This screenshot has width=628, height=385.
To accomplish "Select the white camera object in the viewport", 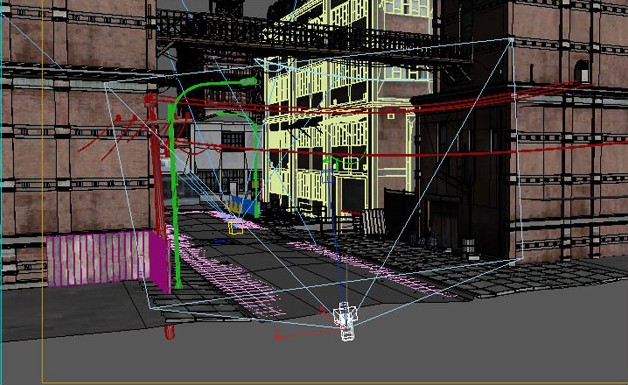I will (345, 321).
